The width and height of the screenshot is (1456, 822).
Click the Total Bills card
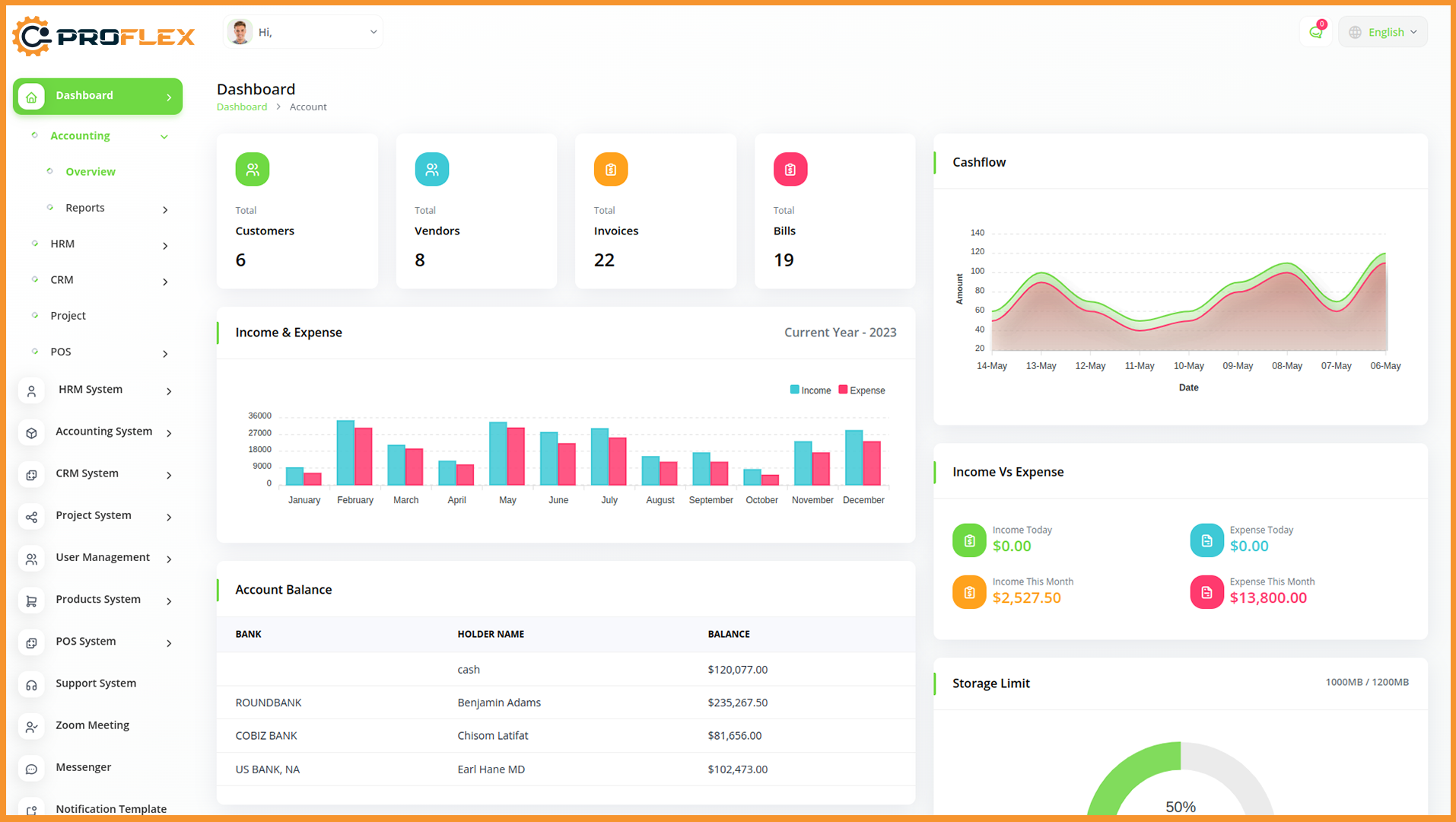834,211
